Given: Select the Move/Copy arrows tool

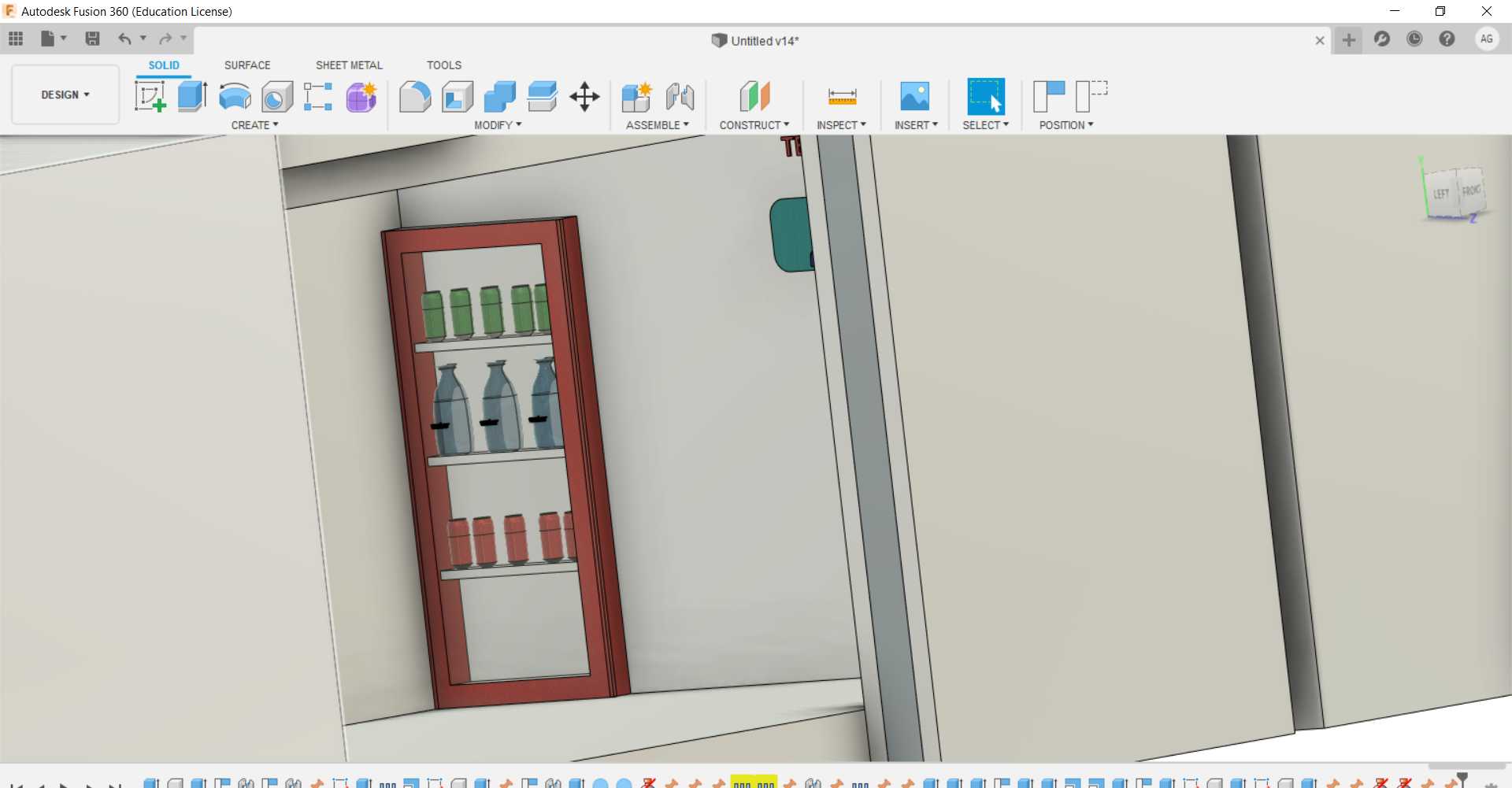Looking at the screenshot, I should (584, 97).
